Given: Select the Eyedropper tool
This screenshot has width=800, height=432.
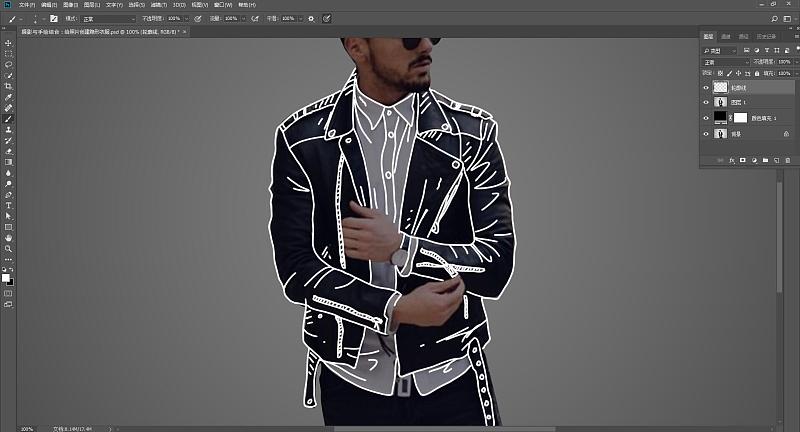Looking at the screenshot, I should (x=8, y=97).
